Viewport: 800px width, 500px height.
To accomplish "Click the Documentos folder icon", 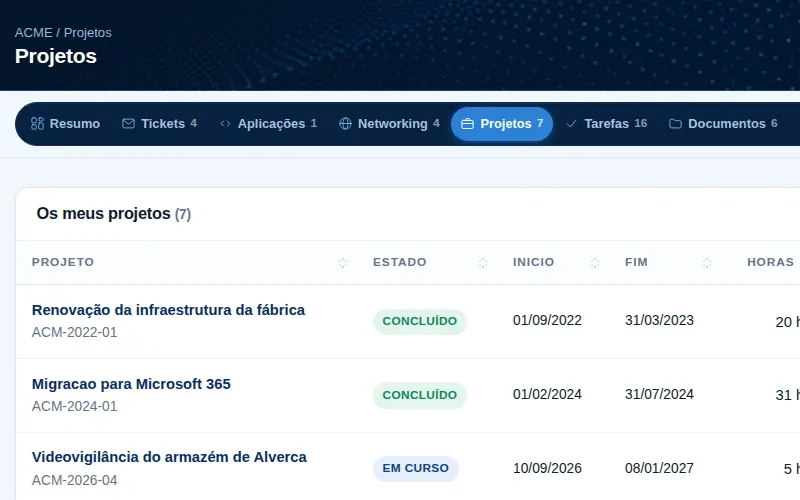I will (x=675, y=124).
